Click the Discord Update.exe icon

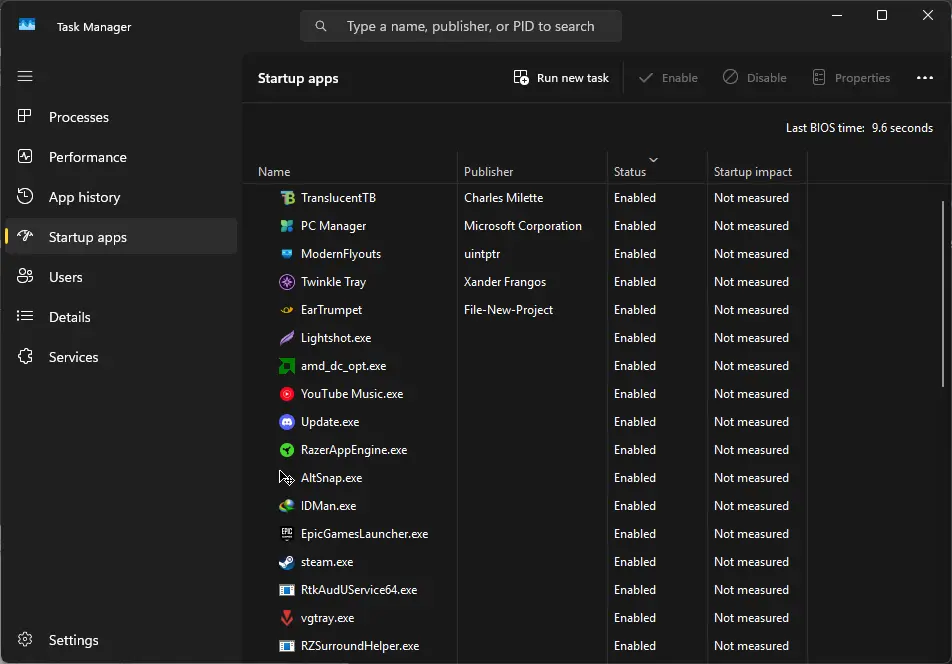(287, 422)
